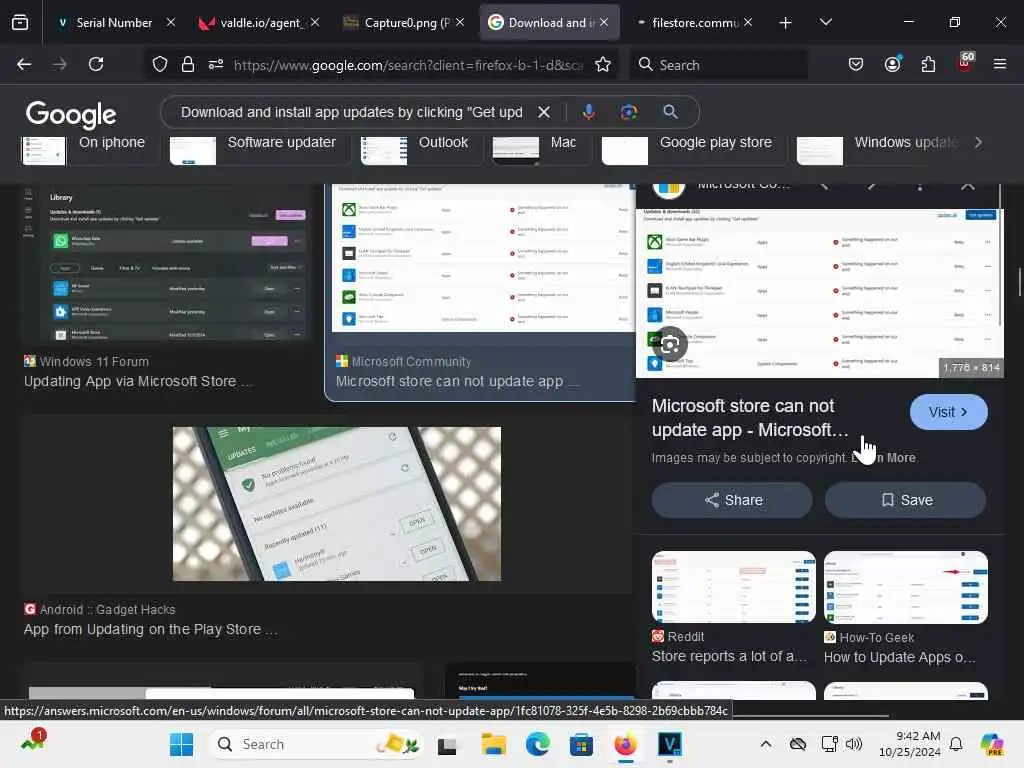The width and height of the screenshot is (1024, 768).
Task: Open How-To Geek related image thumbnail
Action: [x=906, y=586]
